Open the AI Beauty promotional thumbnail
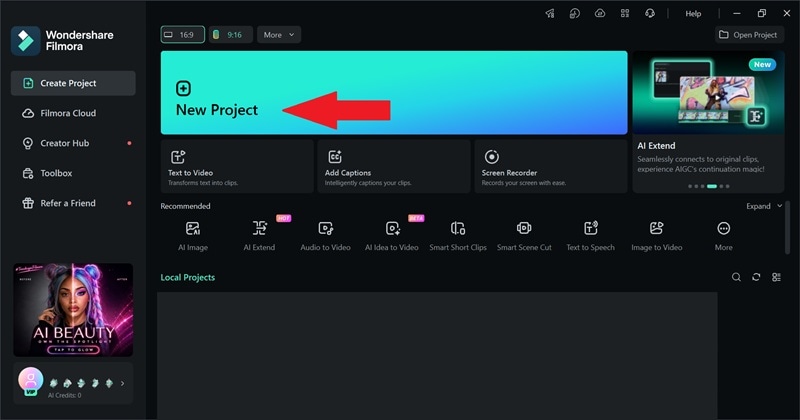The height and width of the screenshot is (420, 800). click(73, 310)
